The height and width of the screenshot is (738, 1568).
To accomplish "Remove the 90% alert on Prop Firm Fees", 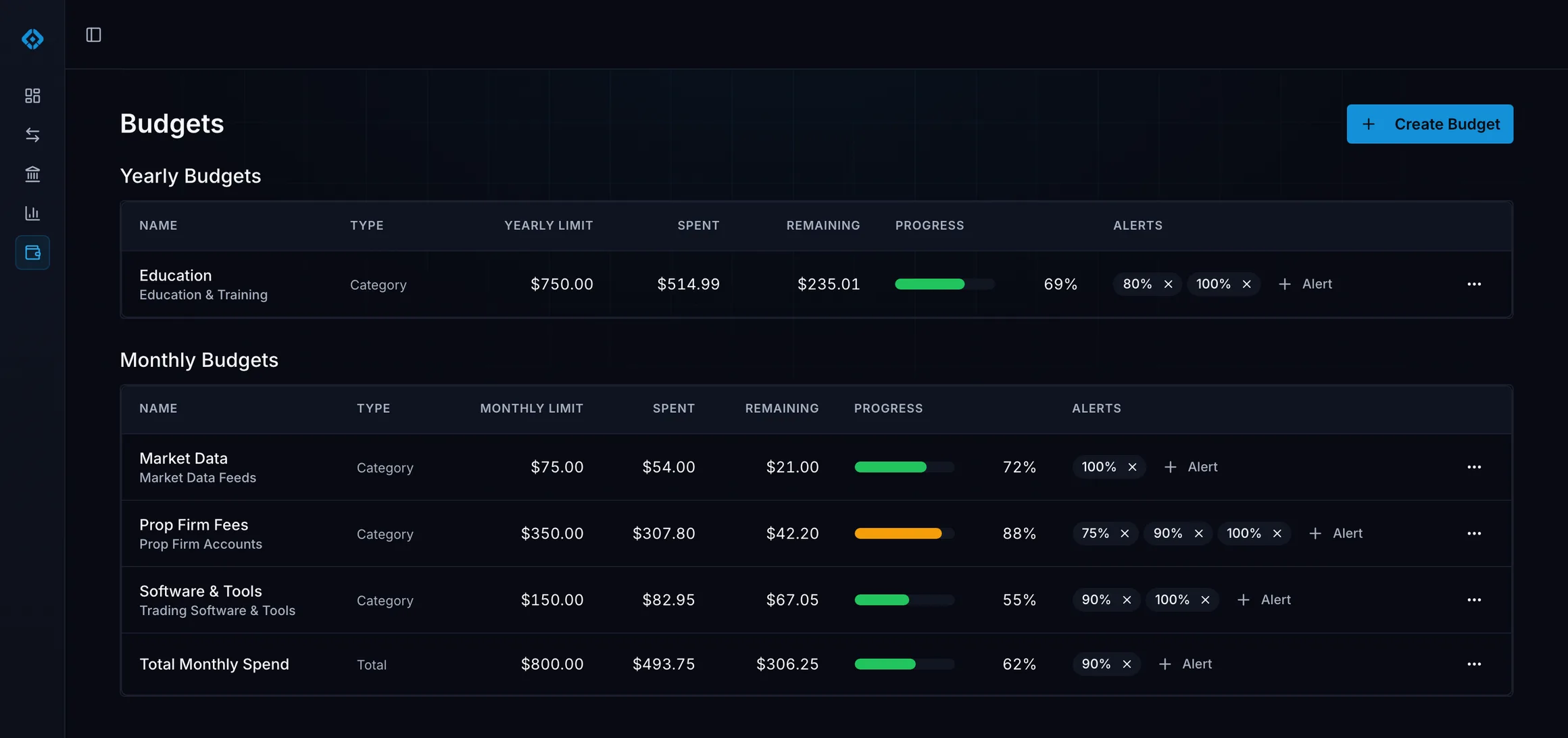I will point(1198,533).
